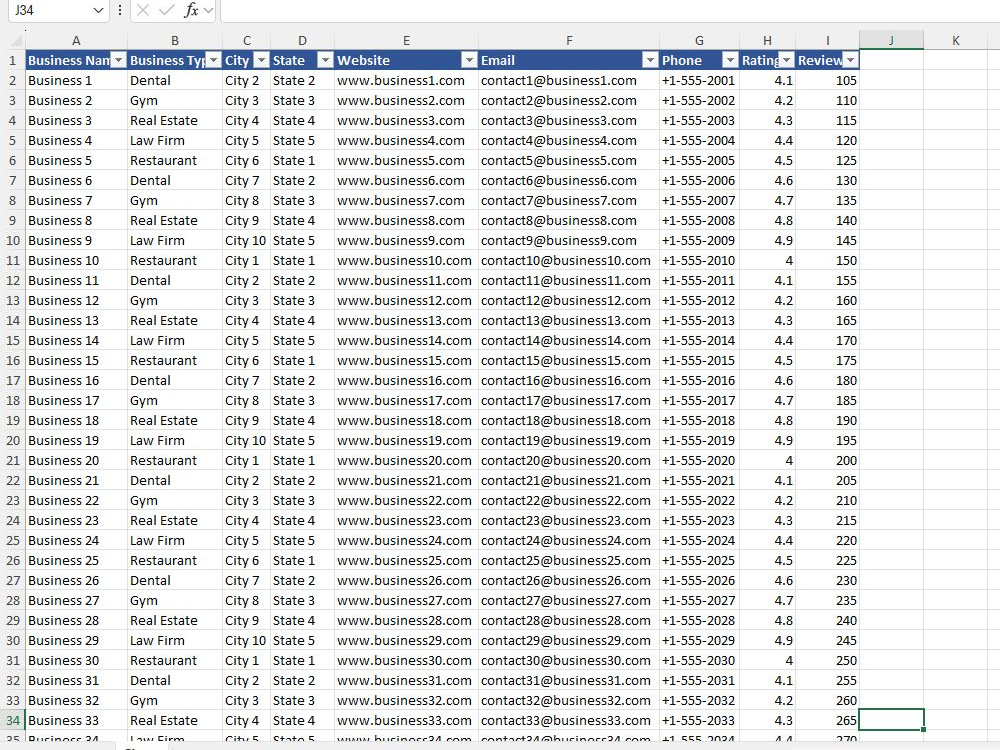This screenshot has height=750, width=1000.
Task: Select column J header
Action: click(891, 40)
